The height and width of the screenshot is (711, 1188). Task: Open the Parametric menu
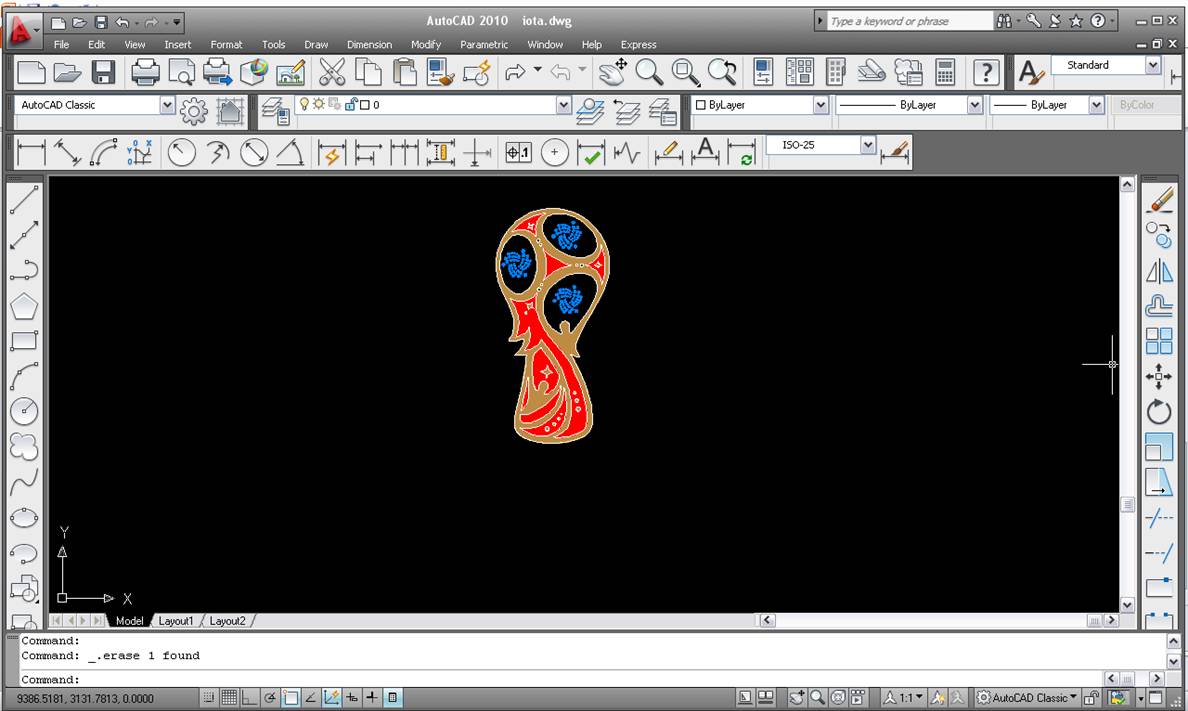483,45
